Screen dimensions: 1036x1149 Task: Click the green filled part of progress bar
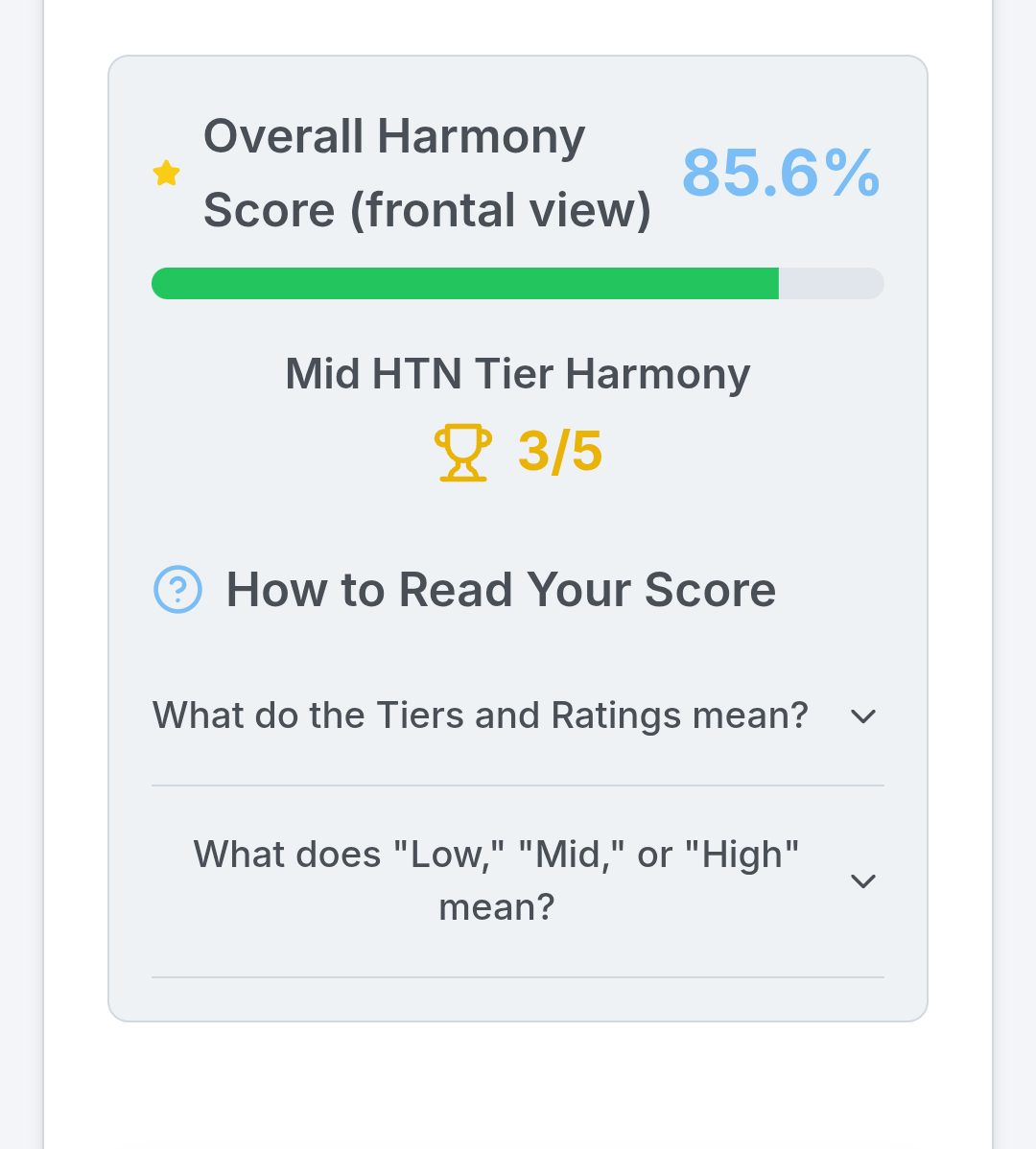pyautogui.click(x=465, y=284)
